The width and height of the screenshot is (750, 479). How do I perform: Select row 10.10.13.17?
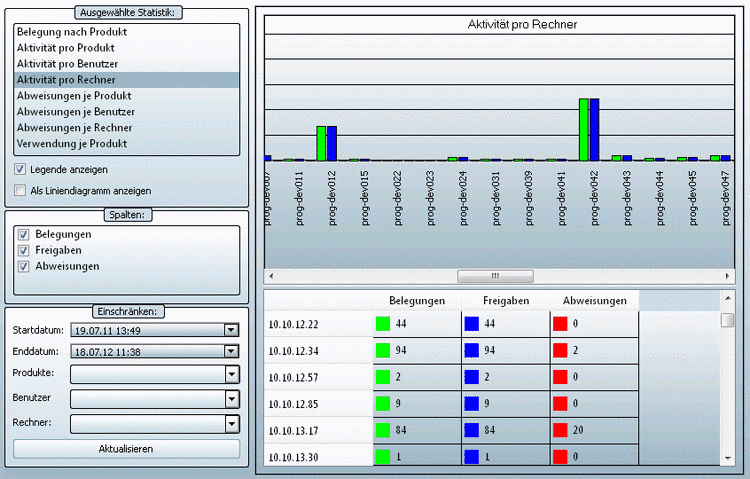point(451,430)
